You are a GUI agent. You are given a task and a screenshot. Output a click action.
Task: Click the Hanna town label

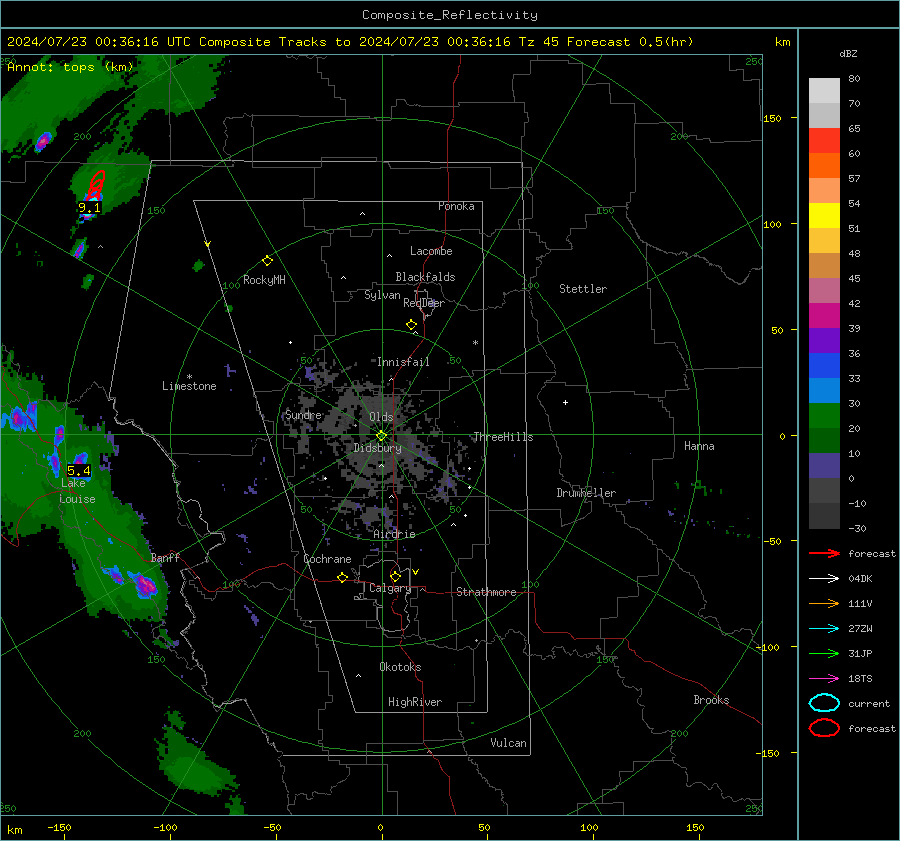coord(699,446)
